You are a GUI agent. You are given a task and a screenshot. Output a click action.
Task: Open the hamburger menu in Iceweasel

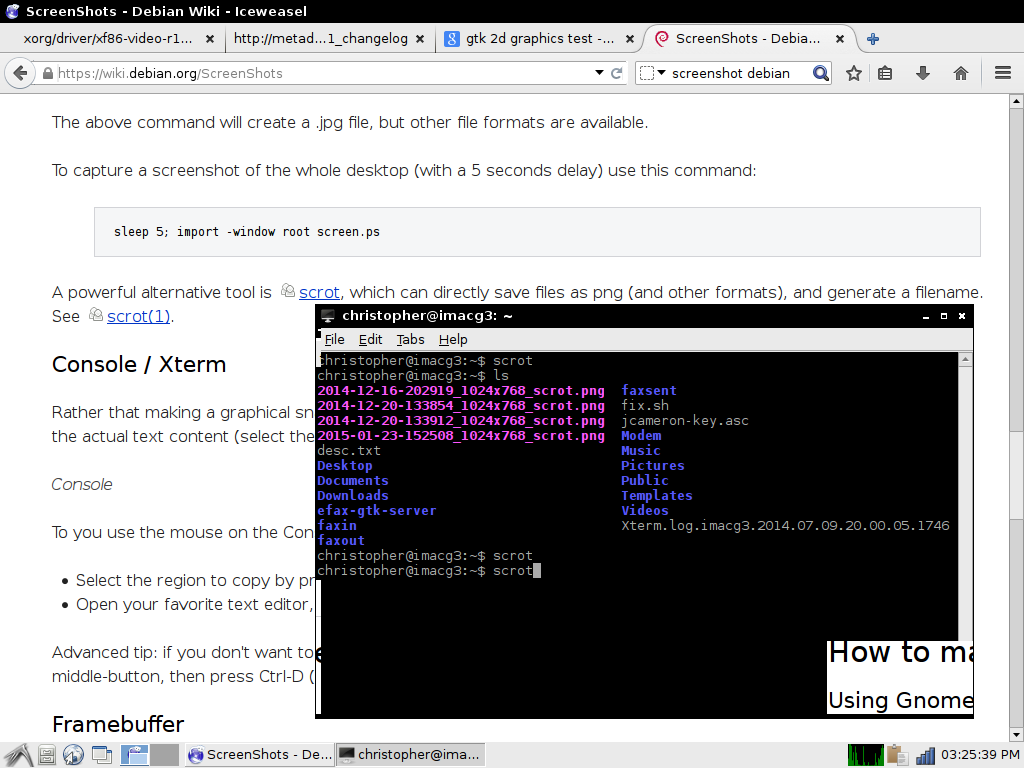pyautogui.click(x=1003, y=73)
